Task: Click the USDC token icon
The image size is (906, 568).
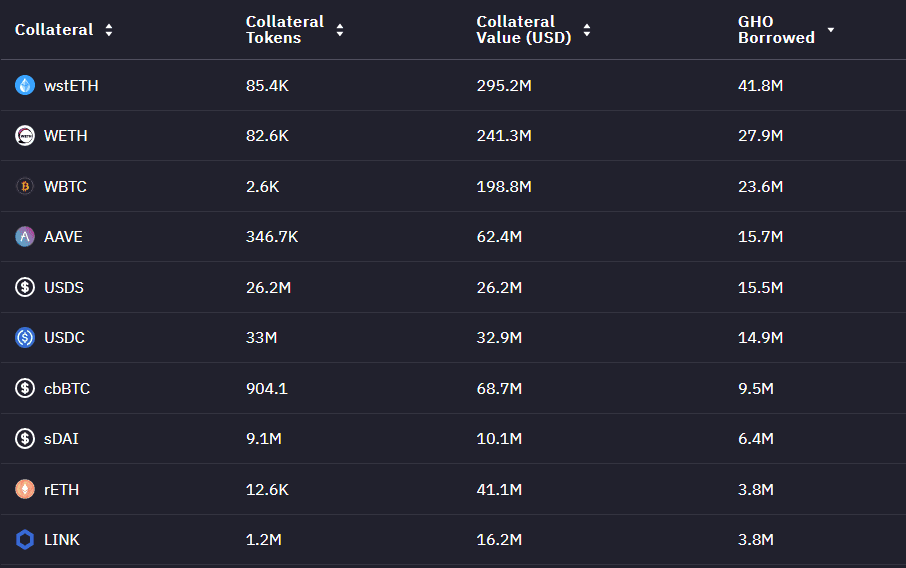Action: pyautogui.click(x=25, y=338)
